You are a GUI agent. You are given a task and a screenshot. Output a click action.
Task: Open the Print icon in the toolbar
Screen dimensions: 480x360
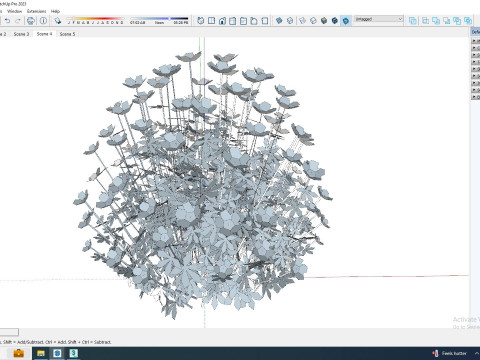pos(30,21)
